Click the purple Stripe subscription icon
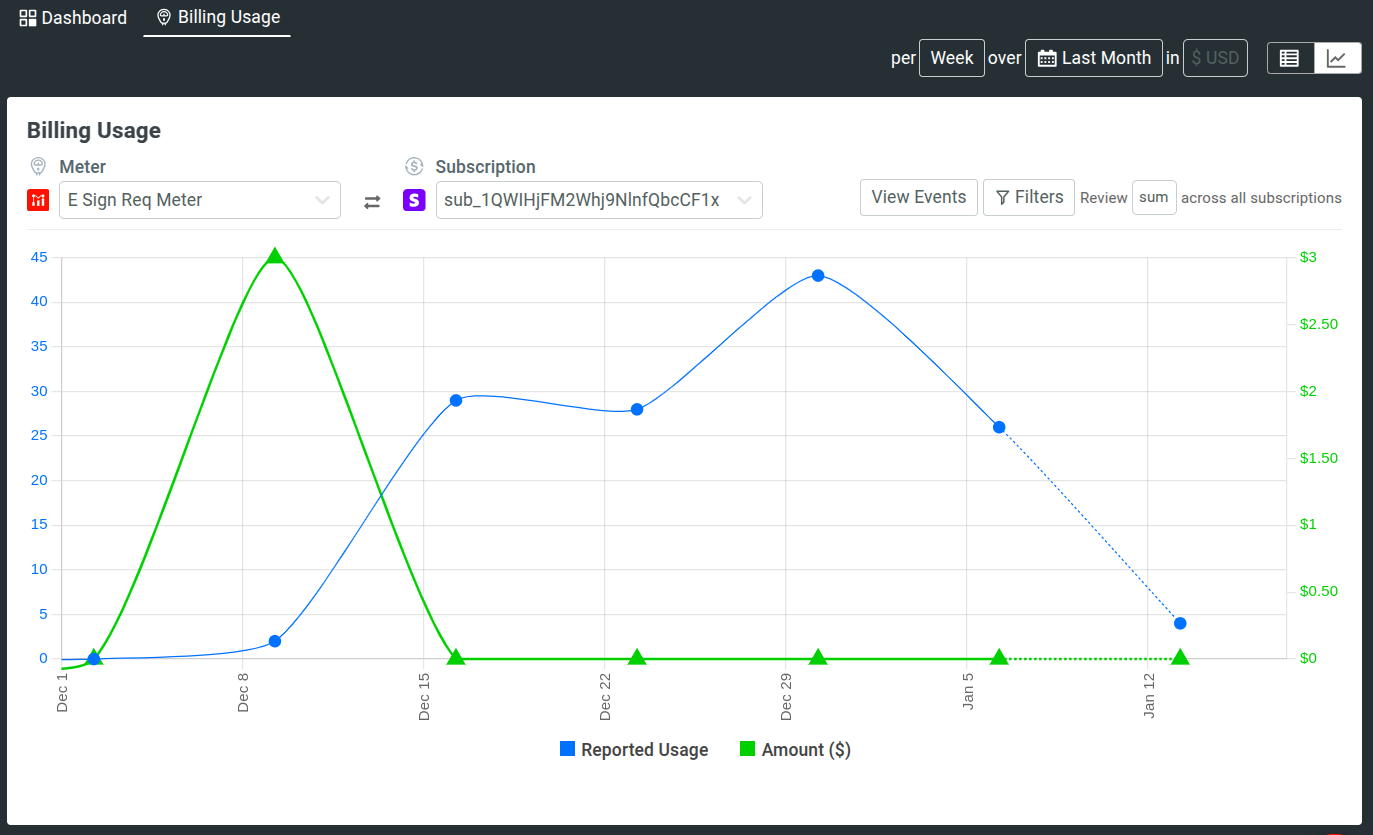Screen dimensions: 1373x835 tap(414, 200)
